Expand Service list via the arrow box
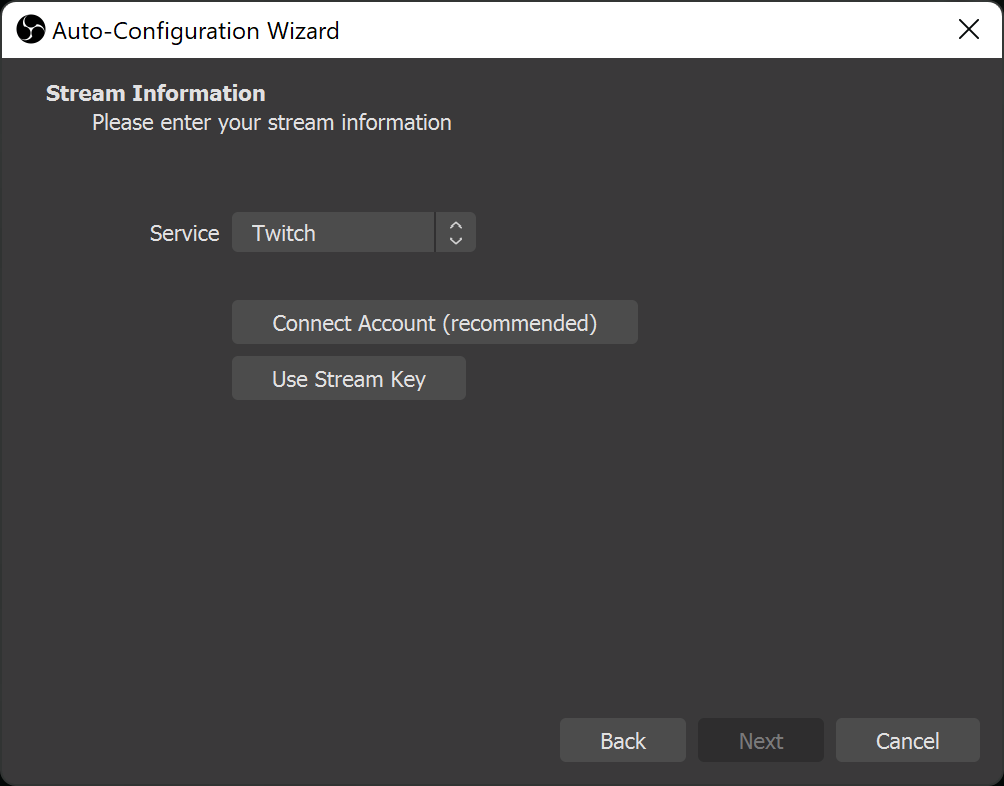Screen dimensions: 1004x786 pyautogui.click(x=456, y=233)
